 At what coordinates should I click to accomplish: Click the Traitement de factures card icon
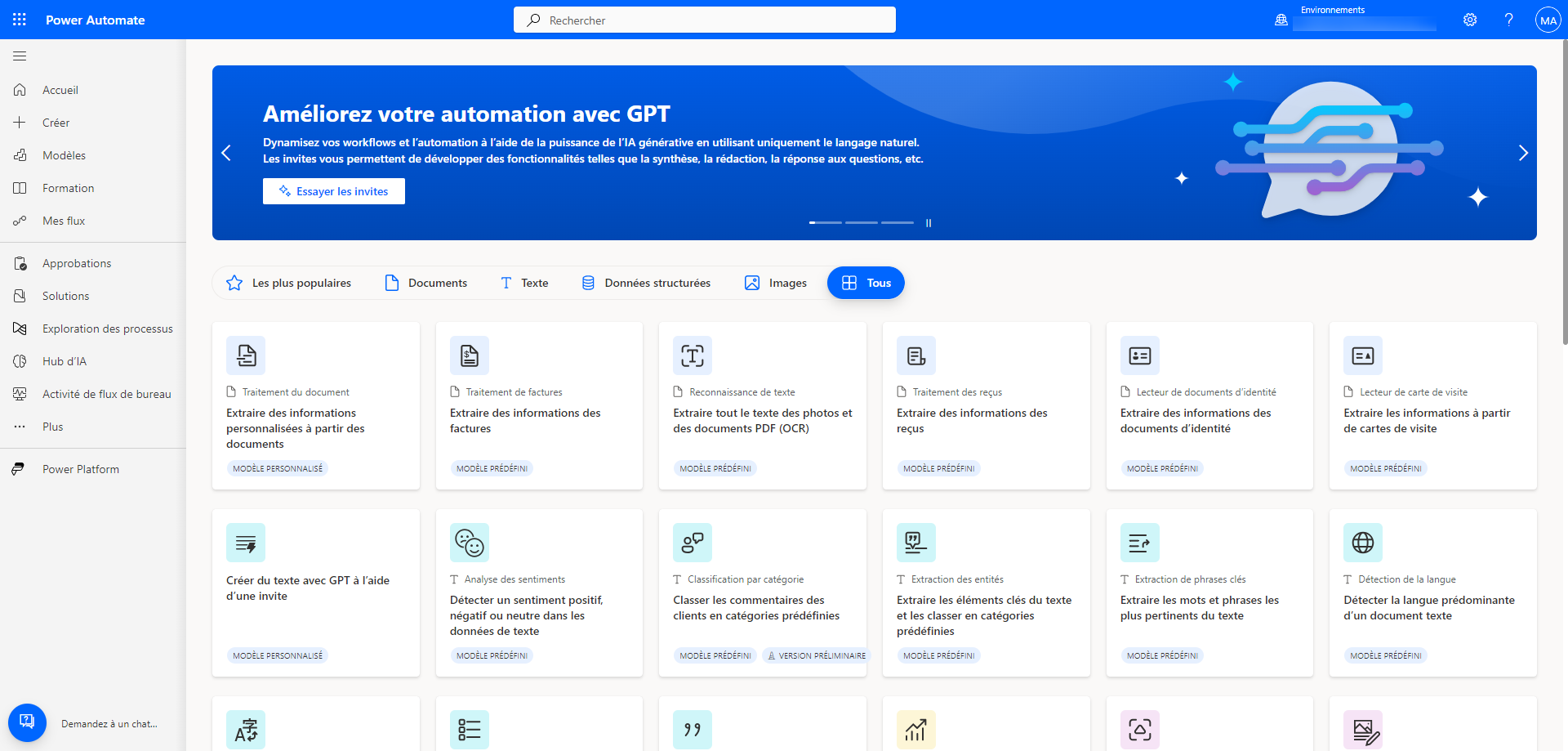(470, 355)
